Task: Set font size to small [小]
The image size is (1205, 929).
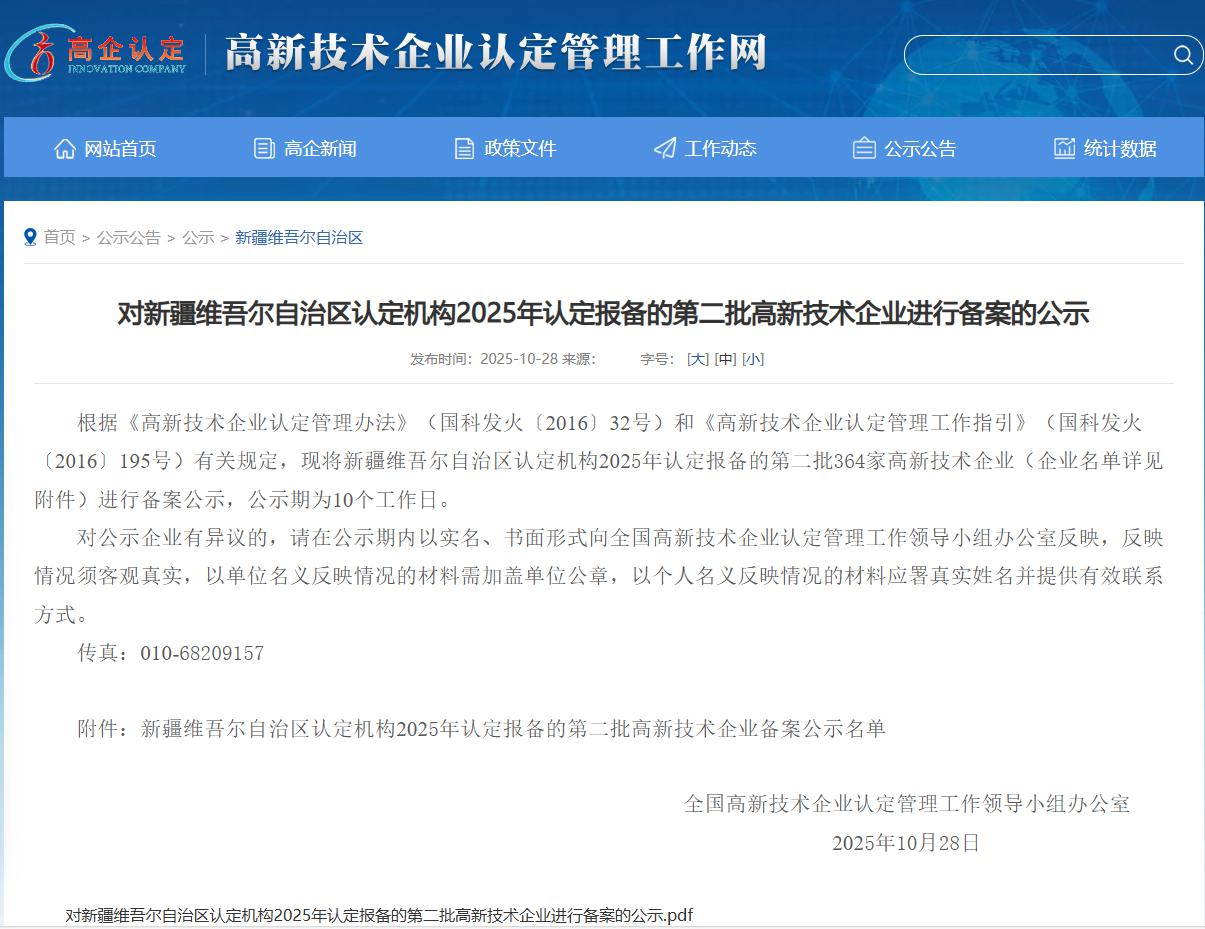Action: (x=753, y=359)
